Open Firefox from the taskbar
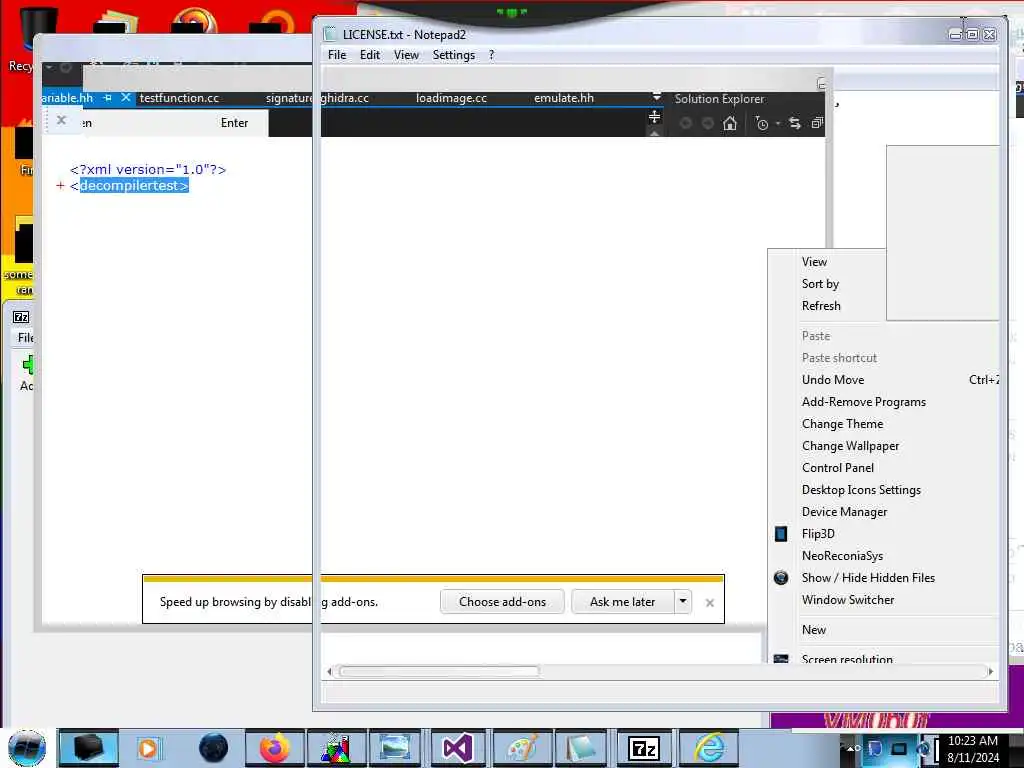Image resolution: width=1024 pixels, height=768 pixels. point(274,748)
